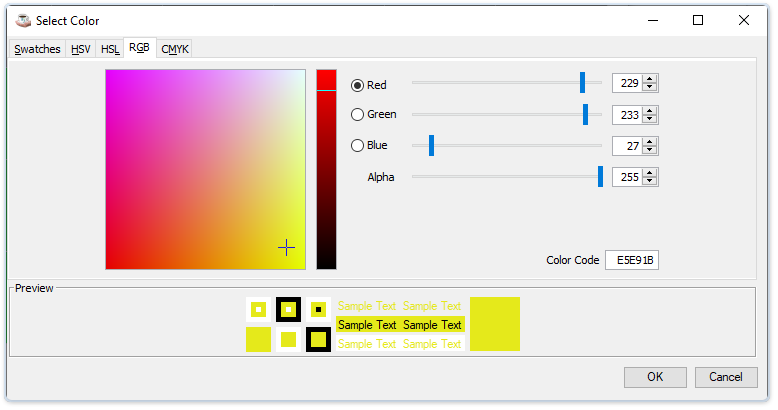Confirm the color with OK button
The height and width of the screenshot is (410, 778).
[655, 377]
